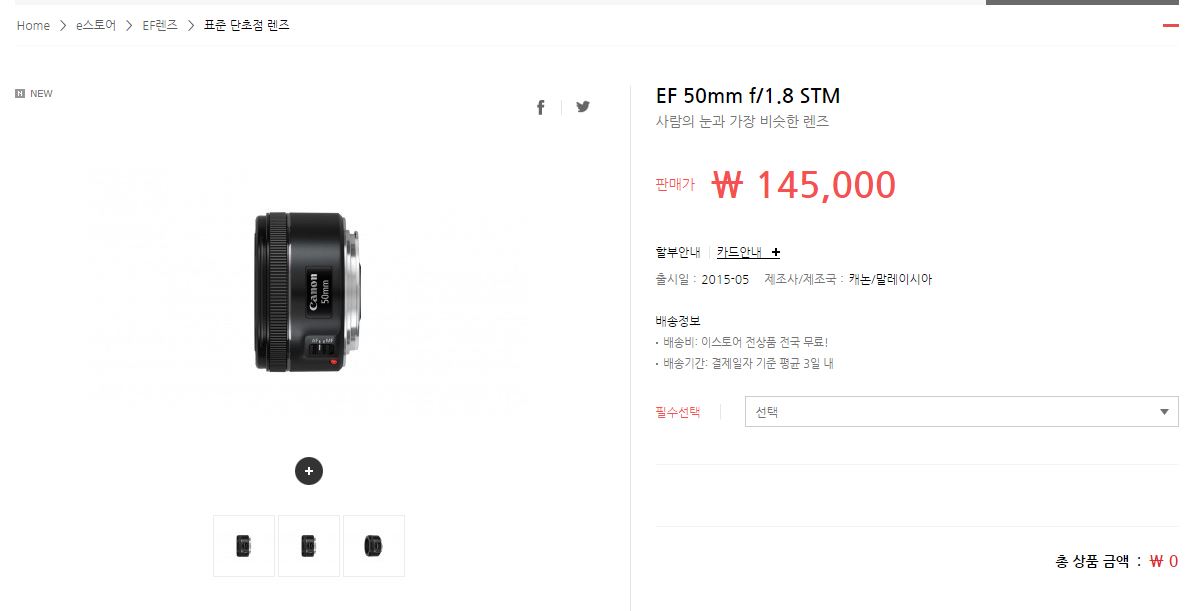Image resolution: width=1202 pixels, height=611 pixels.
Task: Go to Home in breadcrumb
Action: (33, 26)
